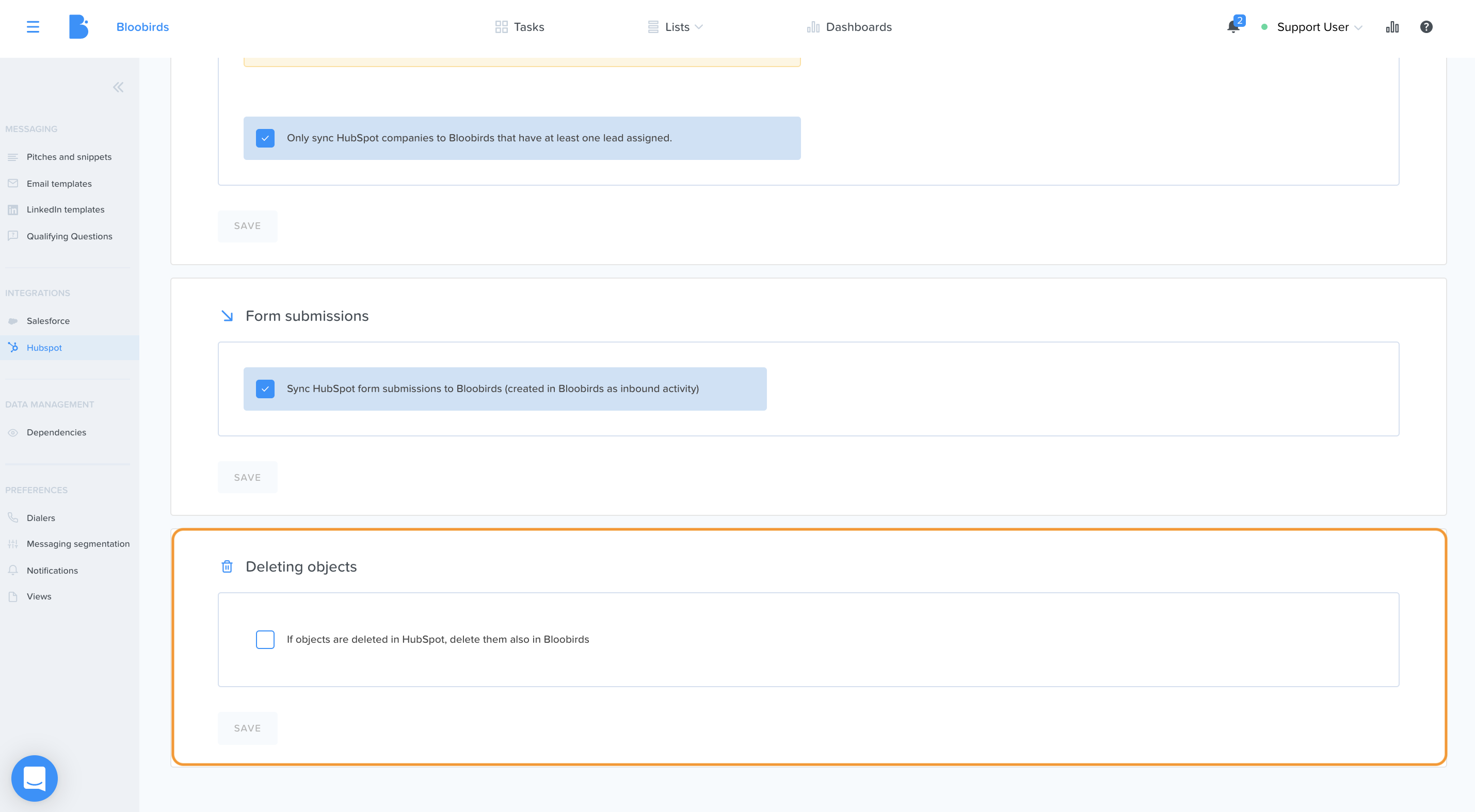This screenshot has width=1475, height=812.
Task: Click the Bloobirds logo icon
Action: click(79, 27)
